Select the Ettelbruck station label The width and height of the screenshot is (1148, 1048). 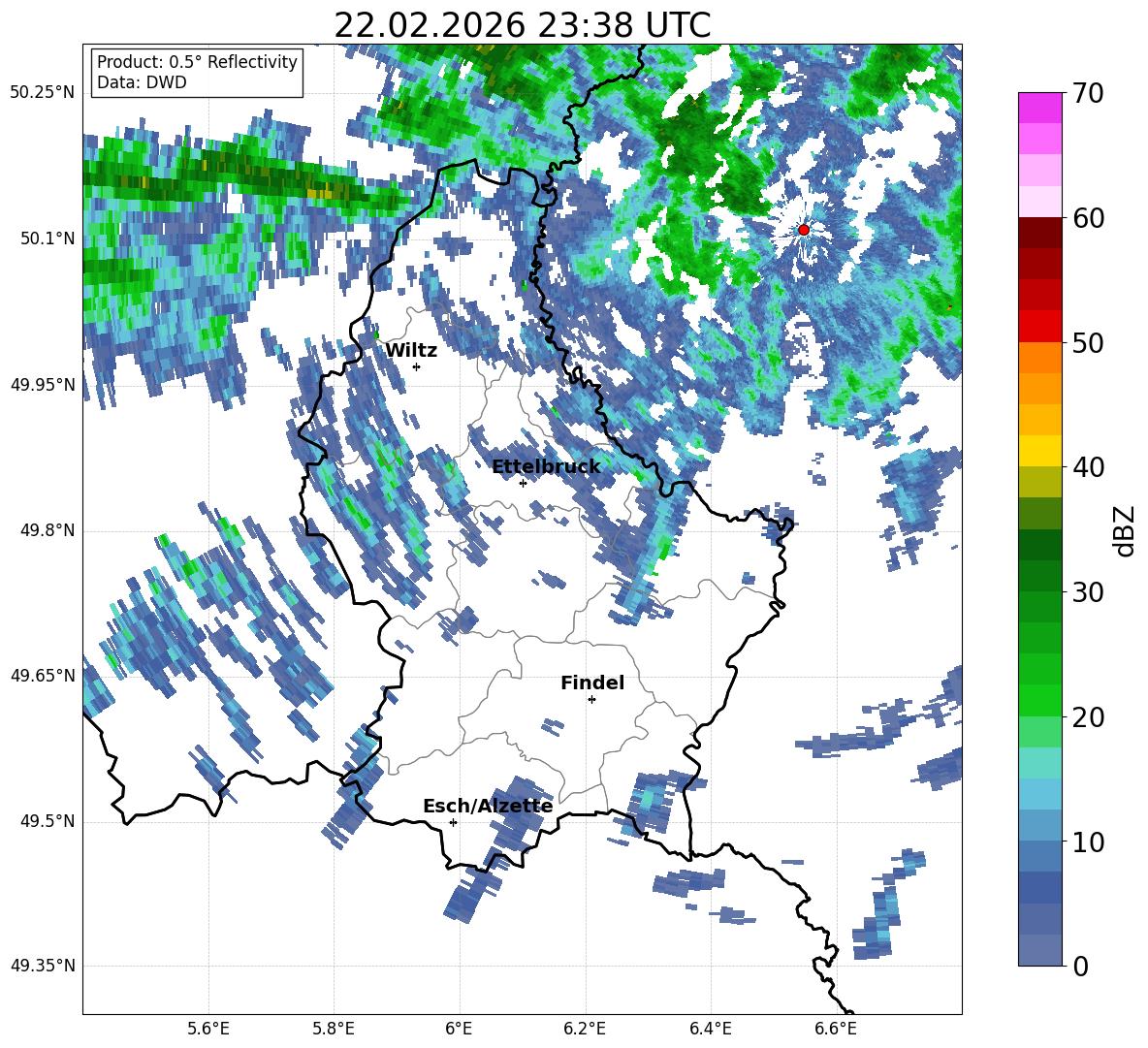546,467
